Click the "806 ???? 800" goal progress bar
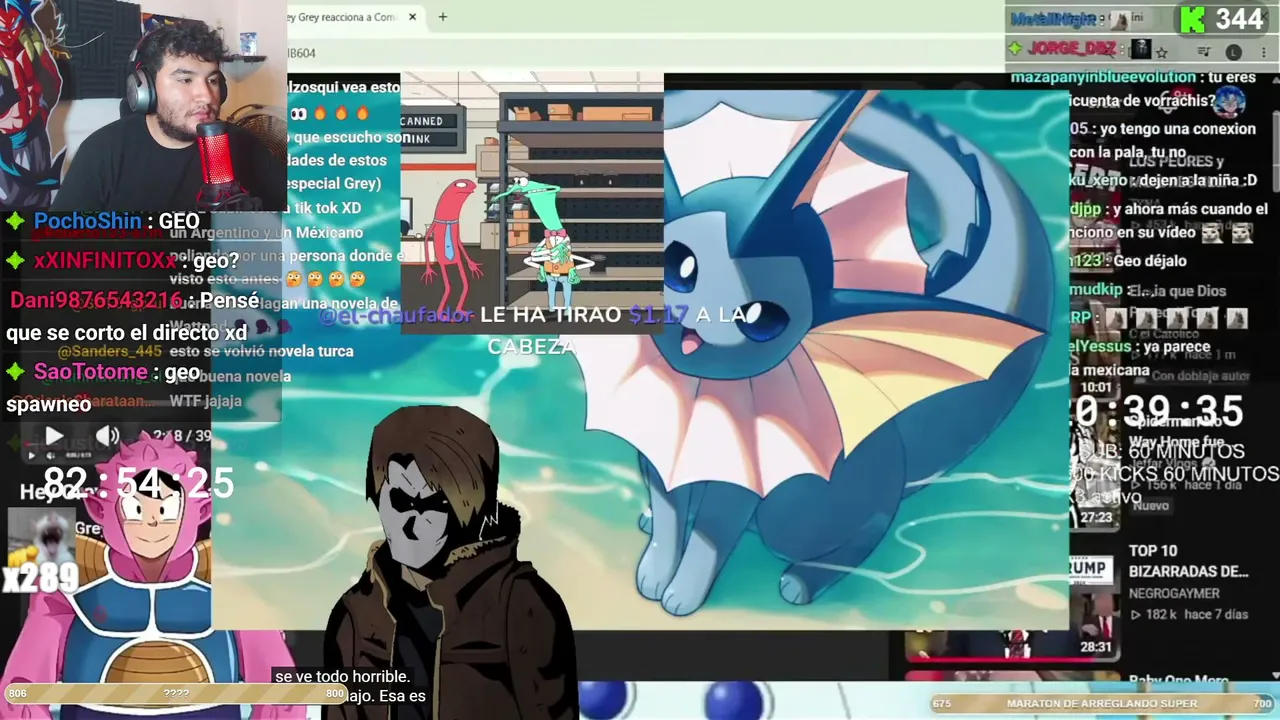The image size is (1280, 720). click(x=175, y=693)
